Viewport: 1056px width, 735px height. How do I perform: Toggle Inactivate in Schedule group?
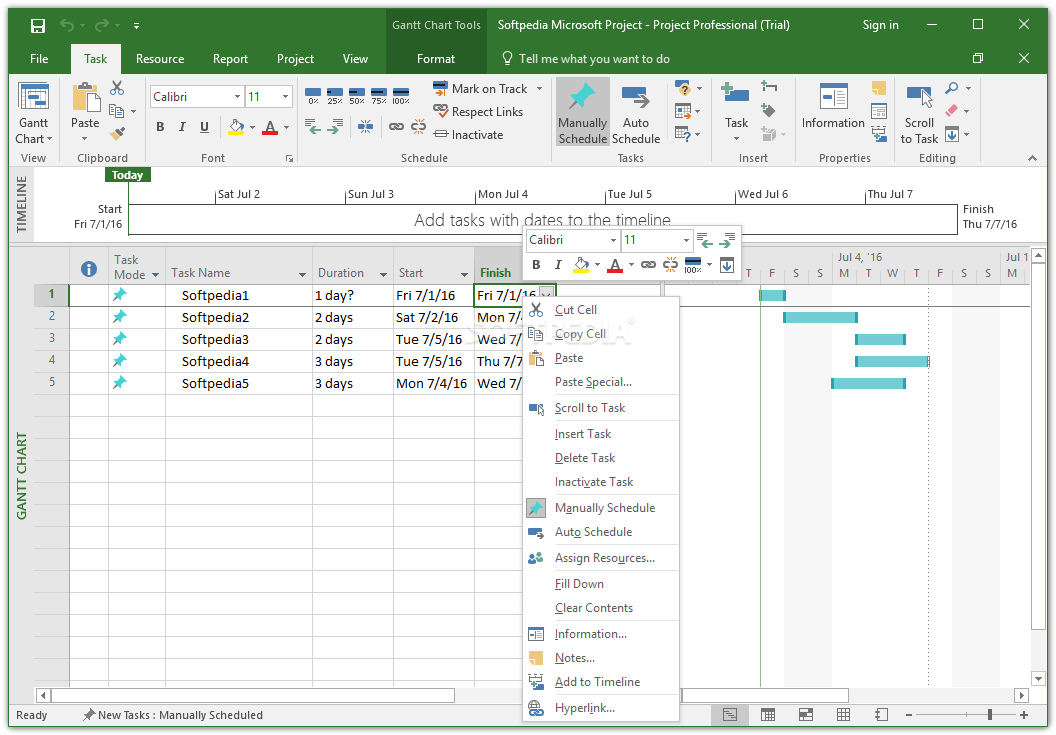click(469, 135)
